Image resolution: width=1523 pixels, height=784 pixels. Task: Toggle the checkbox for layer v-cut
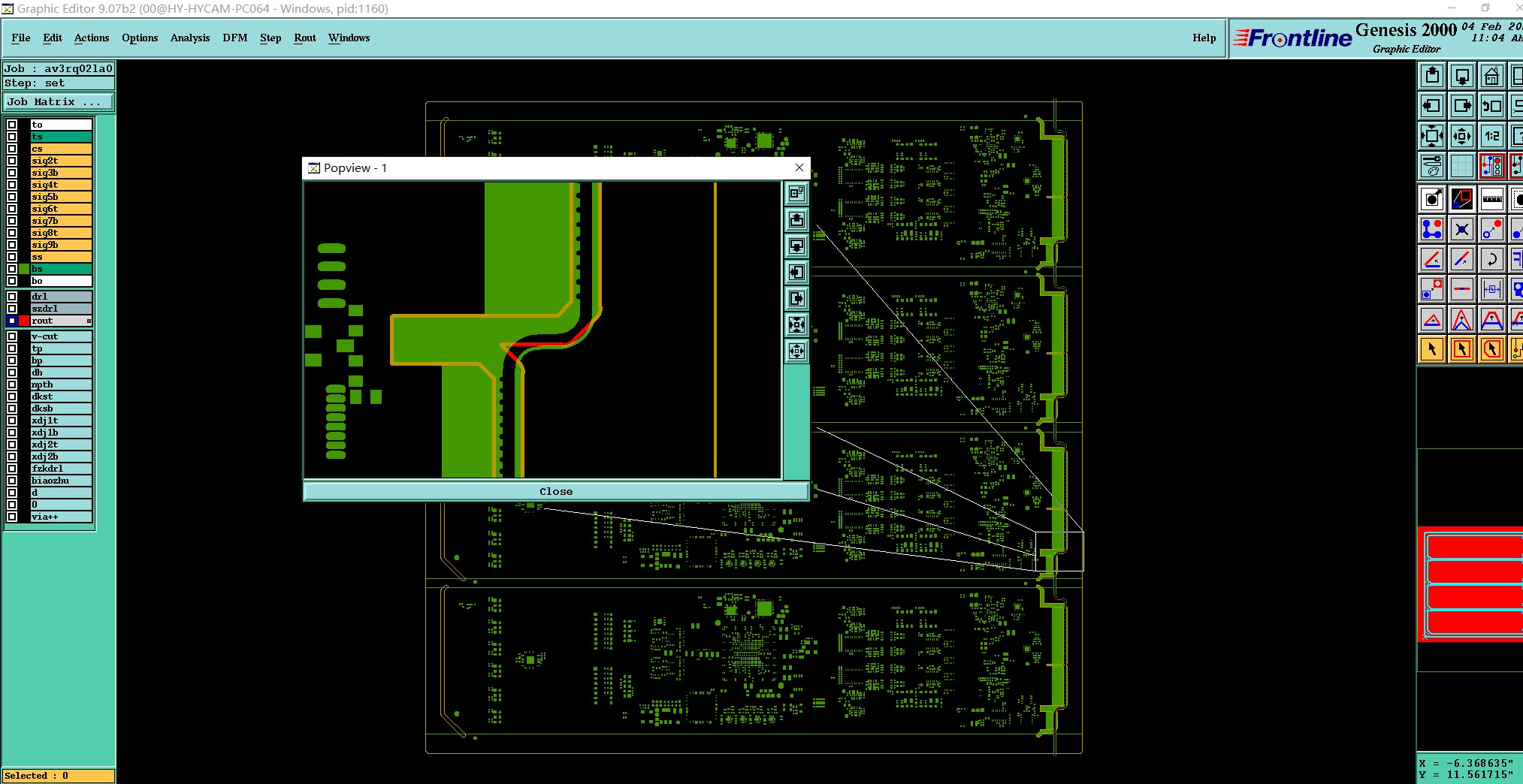[x=12, y=336]
